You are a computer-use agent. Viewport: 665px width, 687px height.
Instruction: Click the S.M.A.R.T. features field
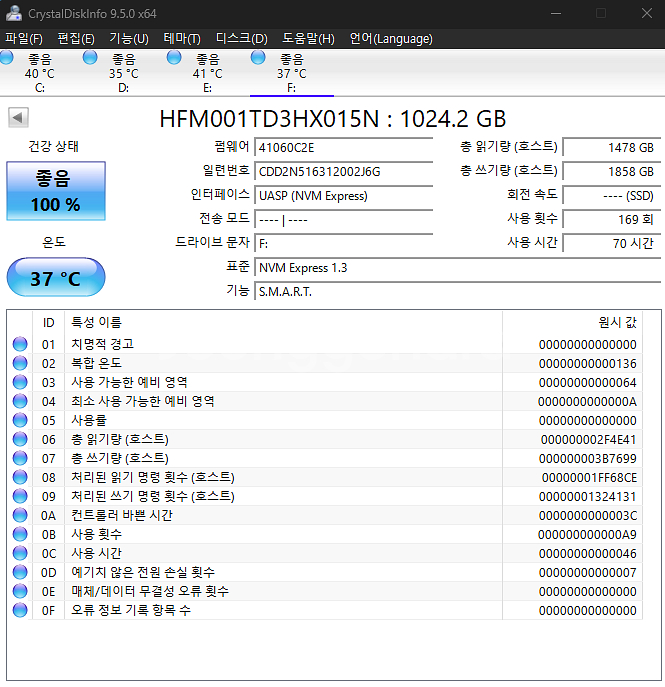pos(457,292)
